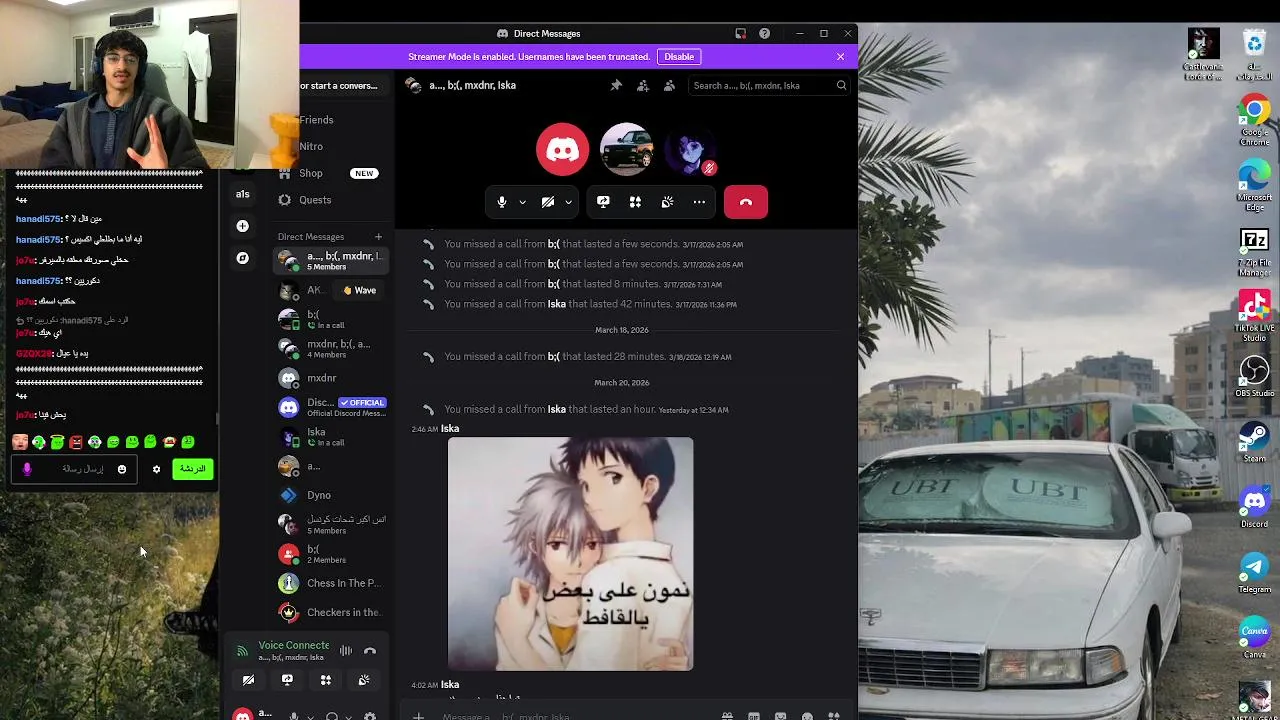Open attachment plus in message box

[419, 716]
